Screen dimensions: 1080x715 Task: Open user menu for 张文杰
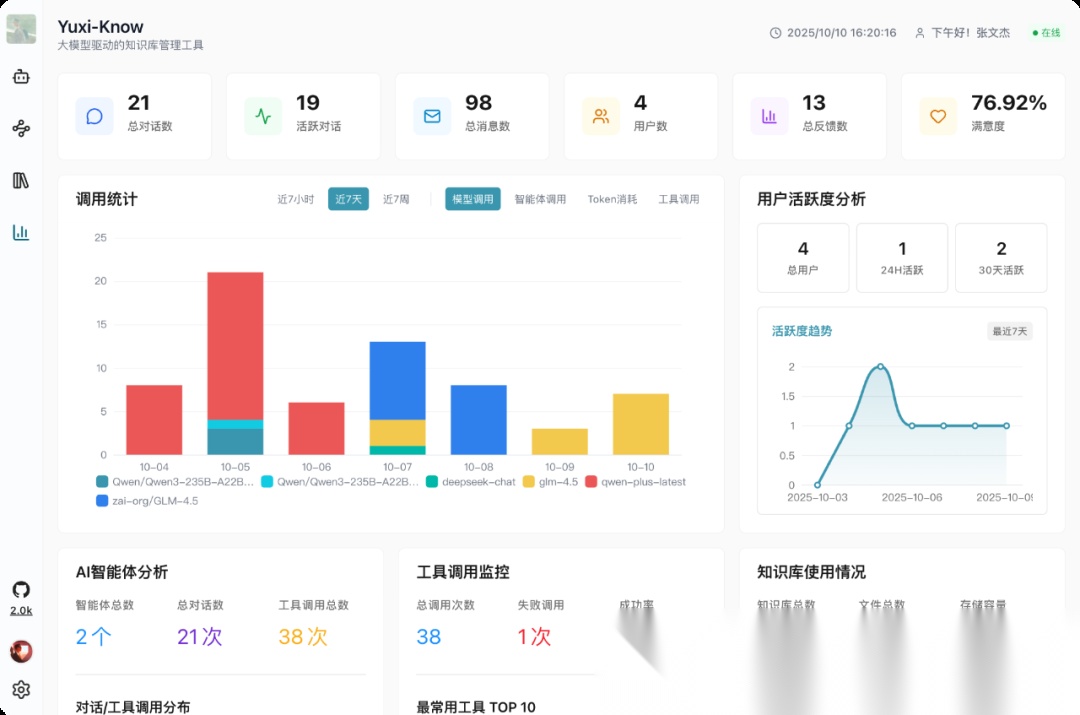pos(963,32)
